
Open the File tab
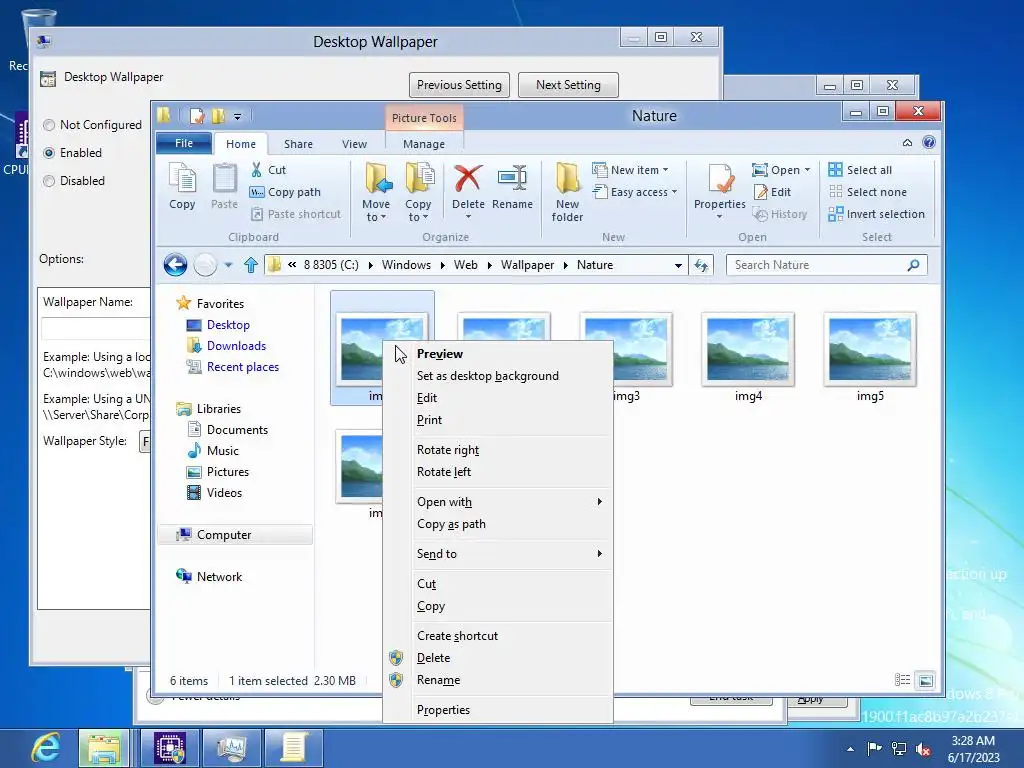pos(184,143)
